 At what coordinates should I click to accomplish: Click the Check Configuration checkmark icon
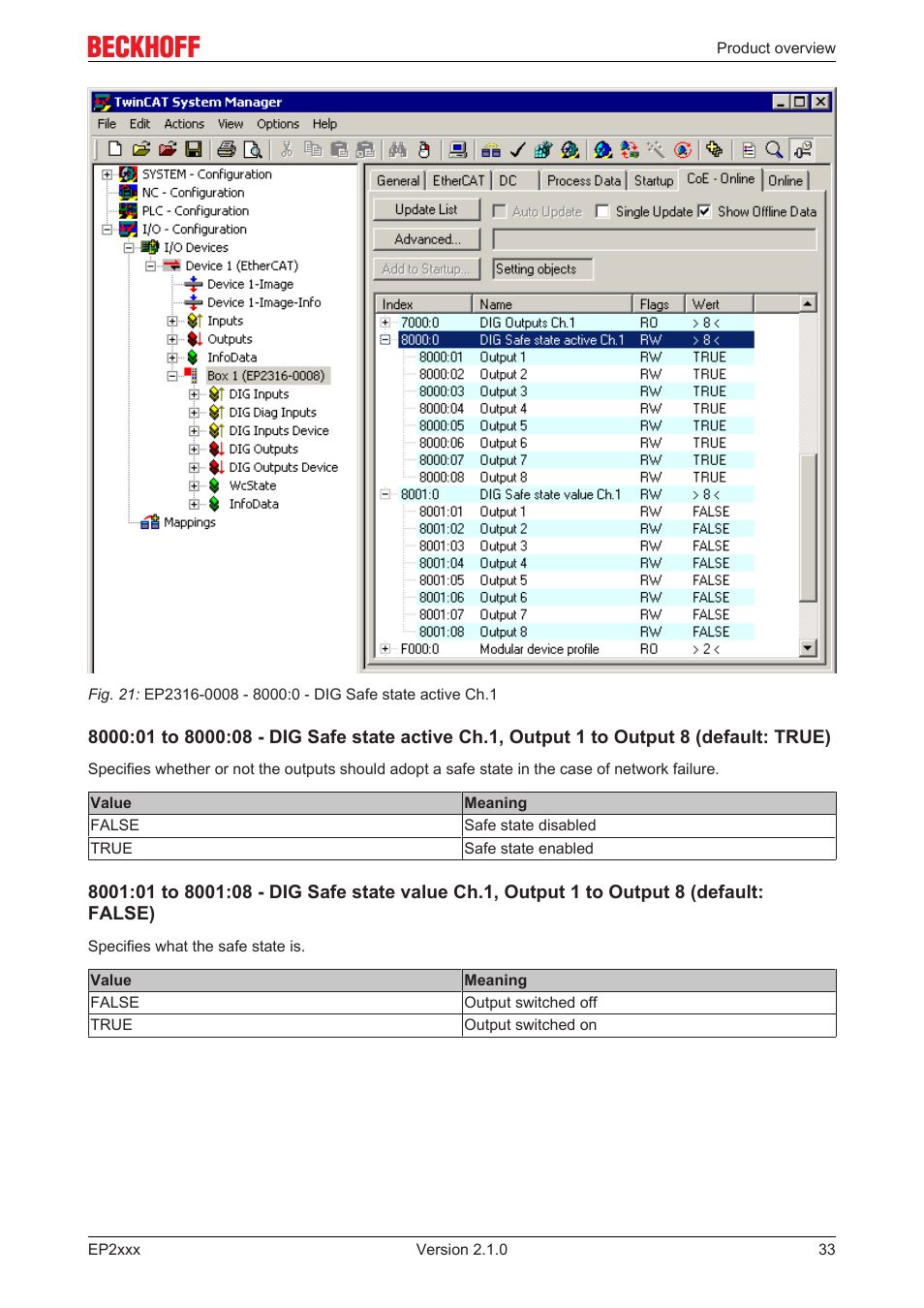[x=517, y=149]
